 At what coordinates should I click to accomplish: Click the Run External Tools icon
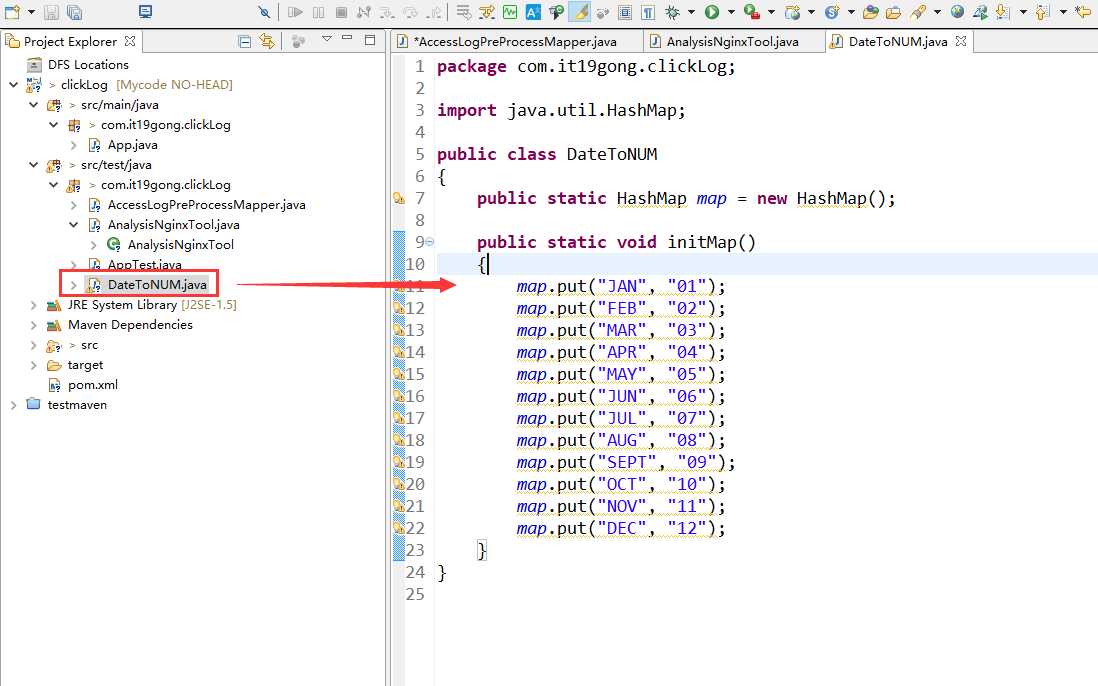coord(751,12)
